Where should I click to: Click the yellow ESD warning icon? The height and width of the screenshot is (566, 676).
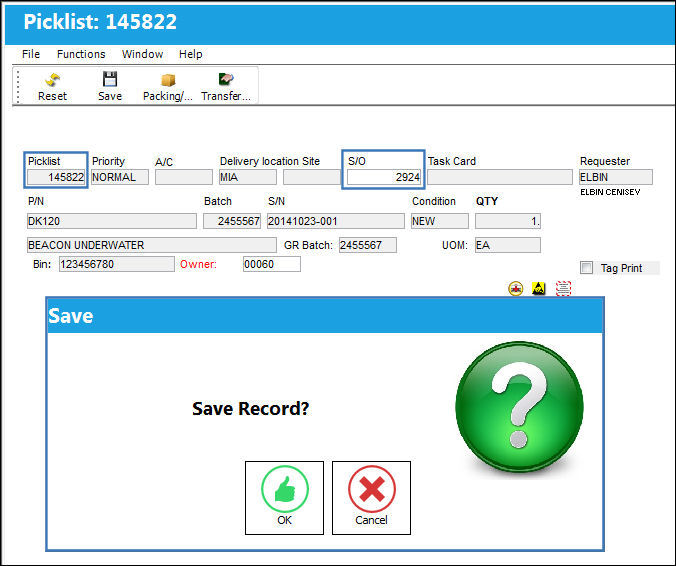pos(538,288)
